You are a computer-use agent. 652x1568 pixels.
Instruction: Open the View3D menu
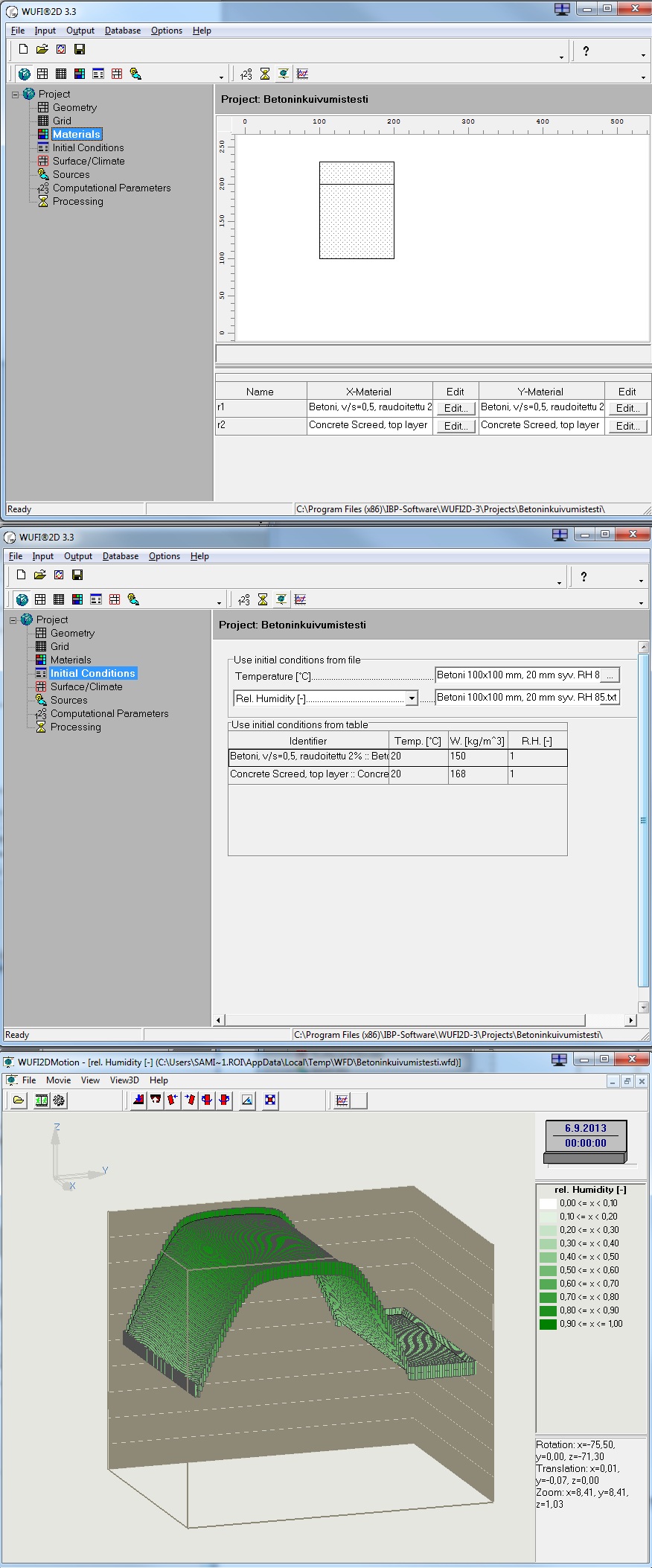point(124,1080)
